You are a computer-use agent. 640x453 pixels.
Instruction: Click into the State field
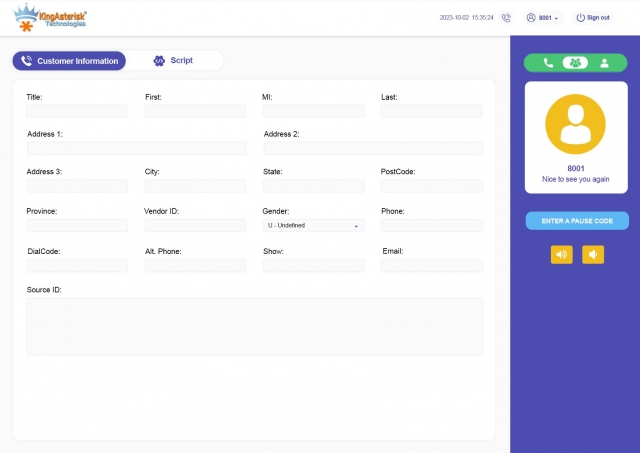(x=313, y=186)
